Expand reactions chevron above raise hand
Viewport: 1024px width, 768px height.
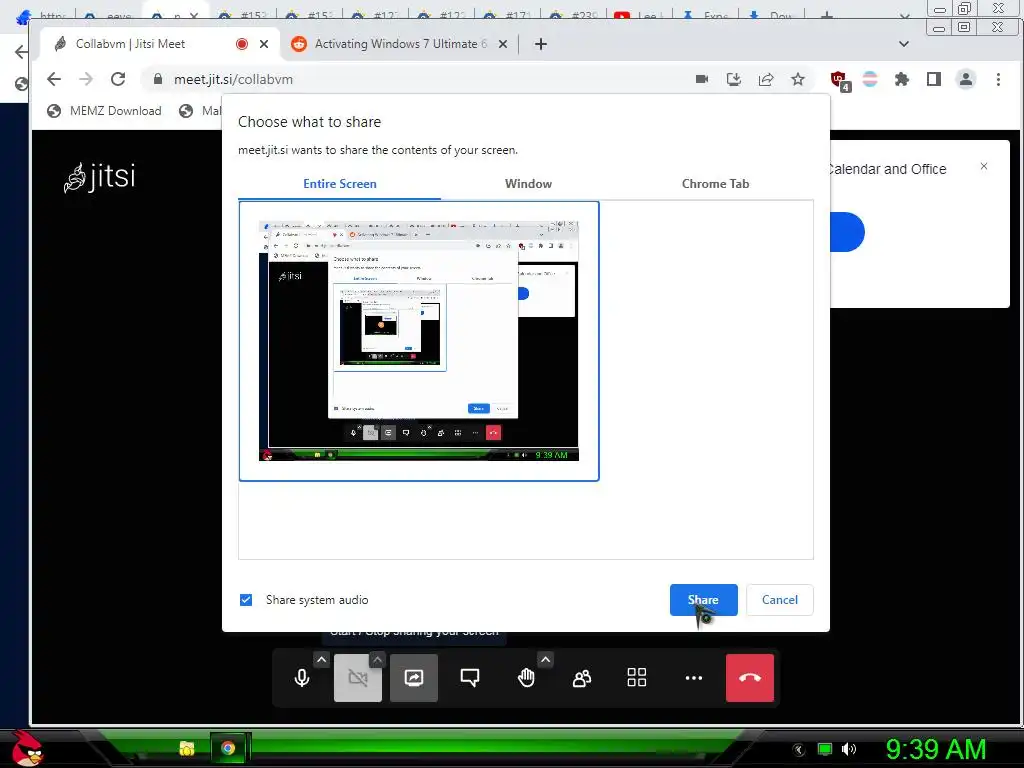[545, 660]
